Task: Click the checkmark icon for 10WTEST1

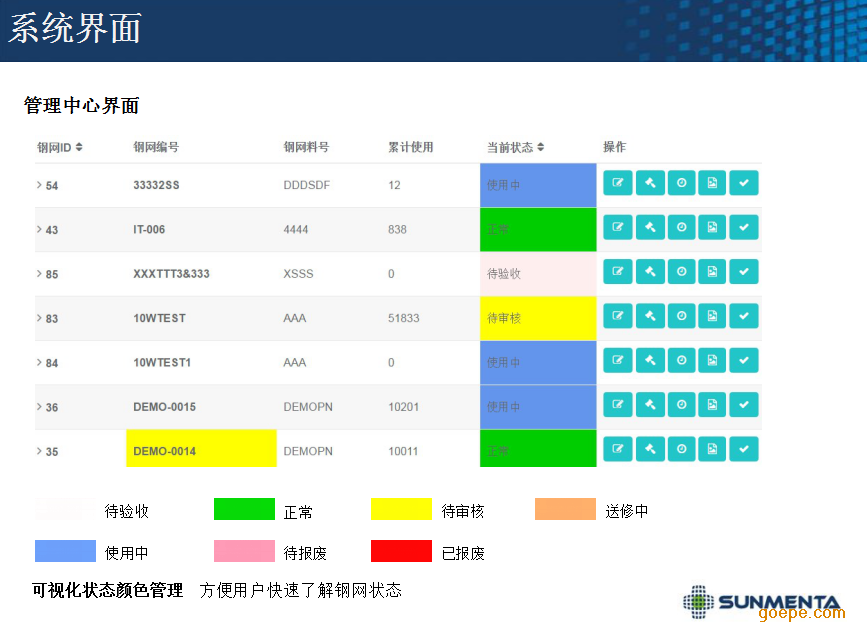Action: coord(743,360)
